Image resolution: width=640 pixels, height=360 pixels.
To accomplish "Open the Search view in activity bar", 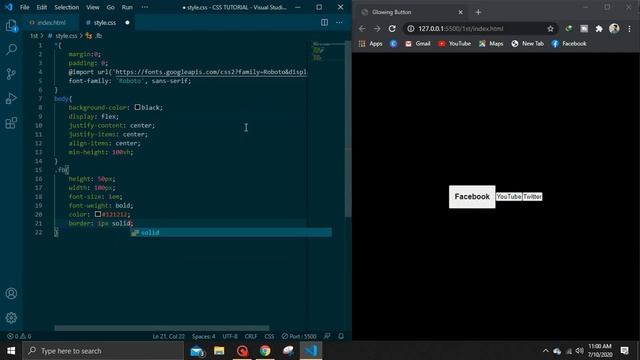I will [x=11, y=50].
